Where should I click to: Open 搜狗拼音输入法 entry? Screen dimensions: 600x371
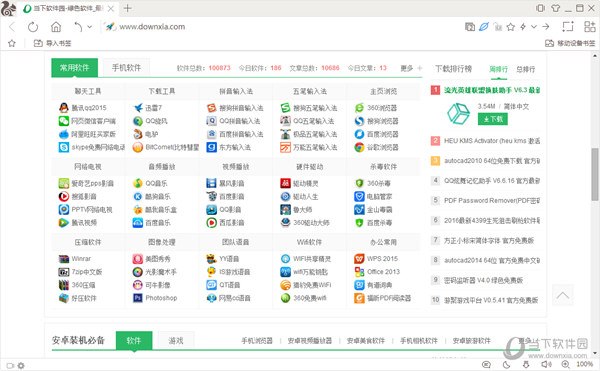pos(241,108)
